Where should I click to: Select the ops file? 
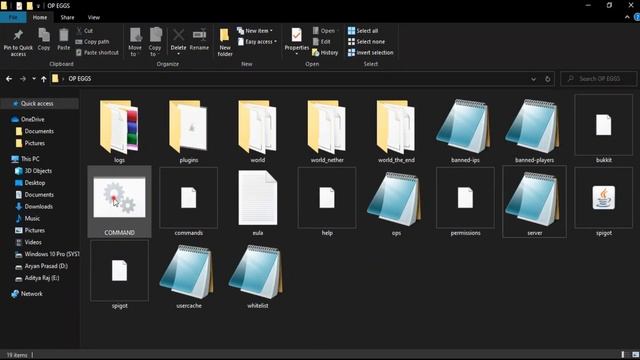[396, 203]
